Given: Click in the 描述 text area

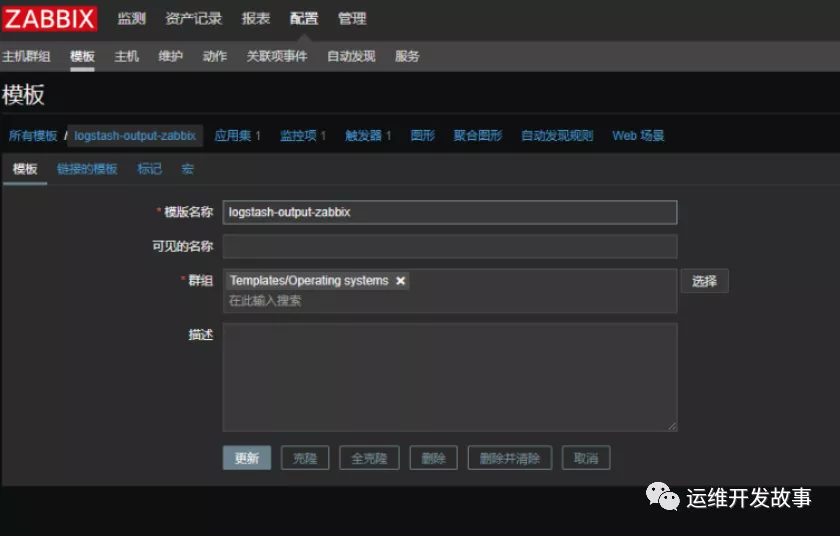Looking at the screenshot, I should click(449, 376).
